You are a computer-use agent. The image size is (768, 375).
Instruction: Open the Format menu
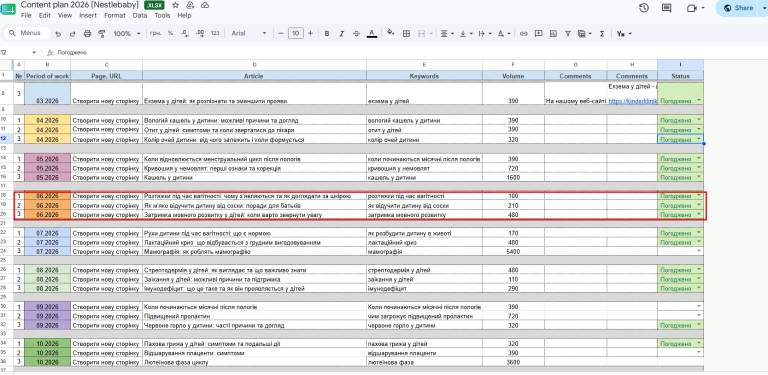click(x=115, y=16)
